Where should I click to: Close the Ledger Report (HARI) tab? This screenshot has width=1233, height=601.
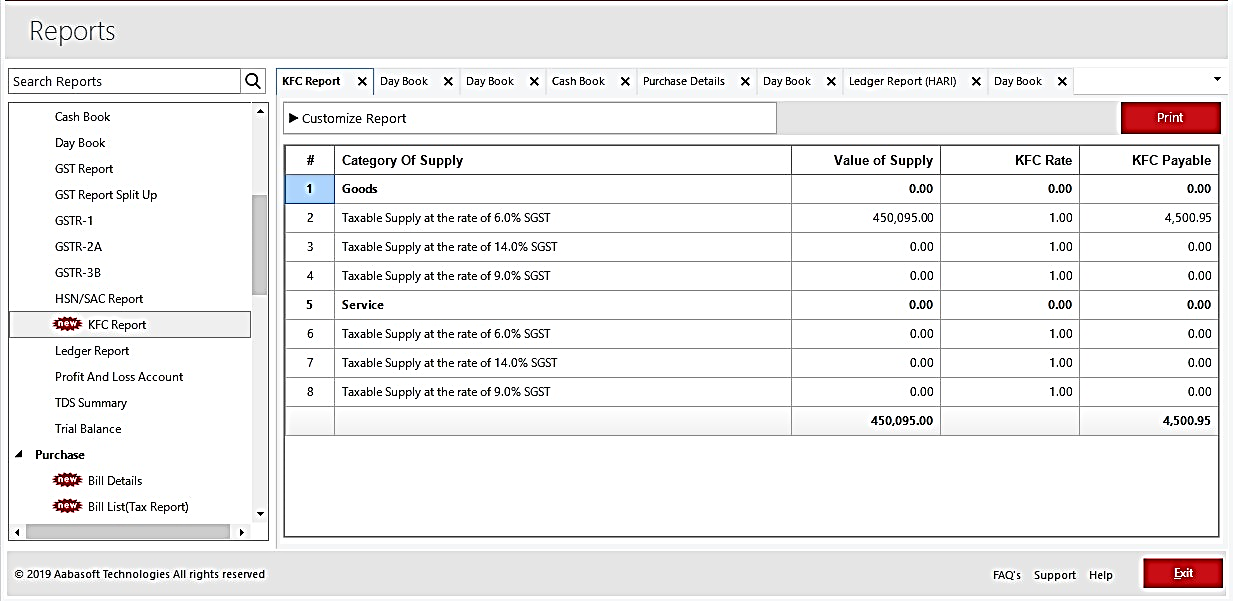pyautogui.click(x=976, y=82)
